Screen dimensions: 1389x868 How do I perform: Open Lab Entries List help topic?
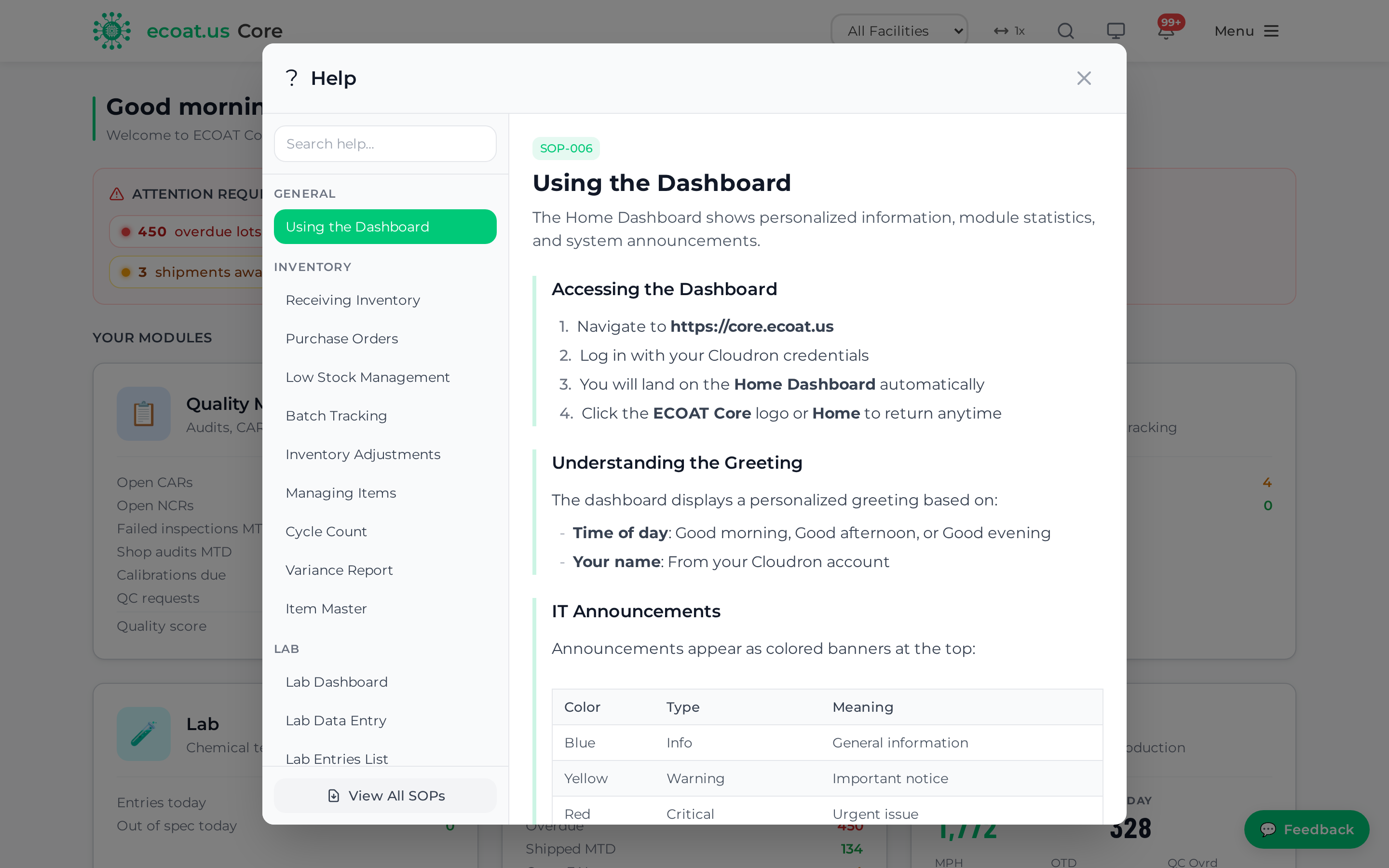coord(385,758)
